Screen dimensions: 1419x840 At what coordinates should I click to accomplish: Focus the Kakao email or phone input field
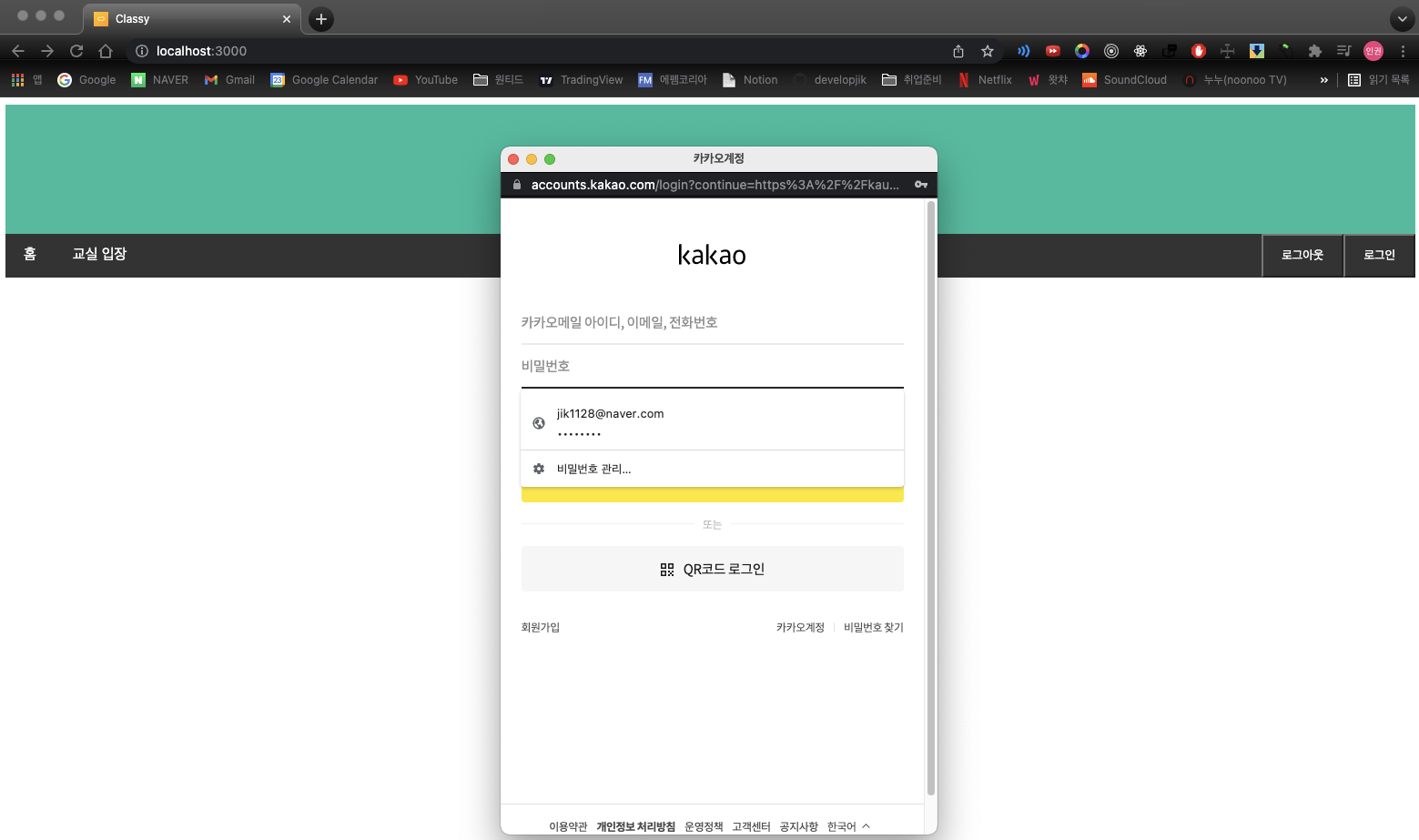[x=712, y=323]
